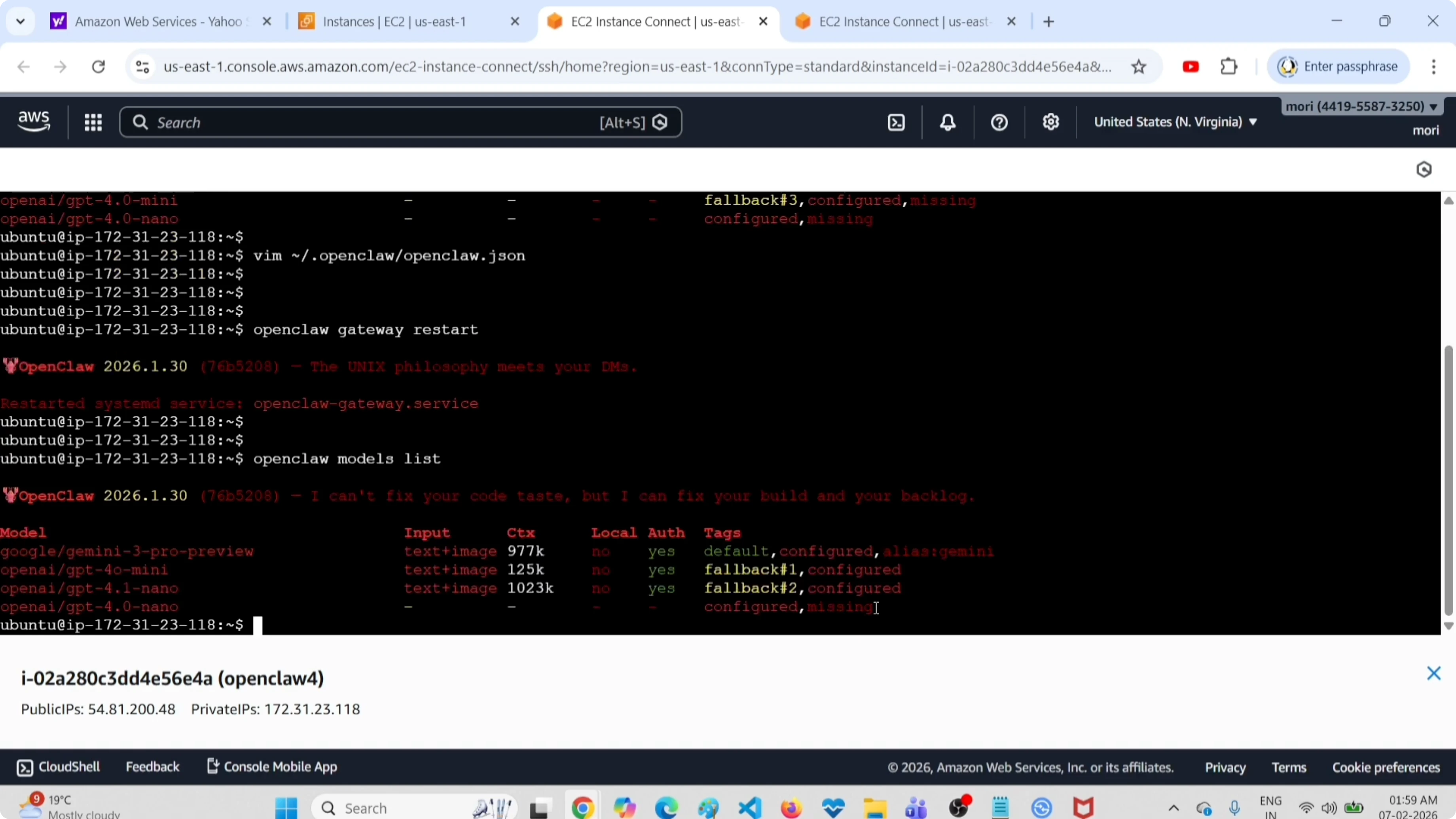Open AWS support help icon
This screenshot has width=1456, height=819.
(999, 122)
